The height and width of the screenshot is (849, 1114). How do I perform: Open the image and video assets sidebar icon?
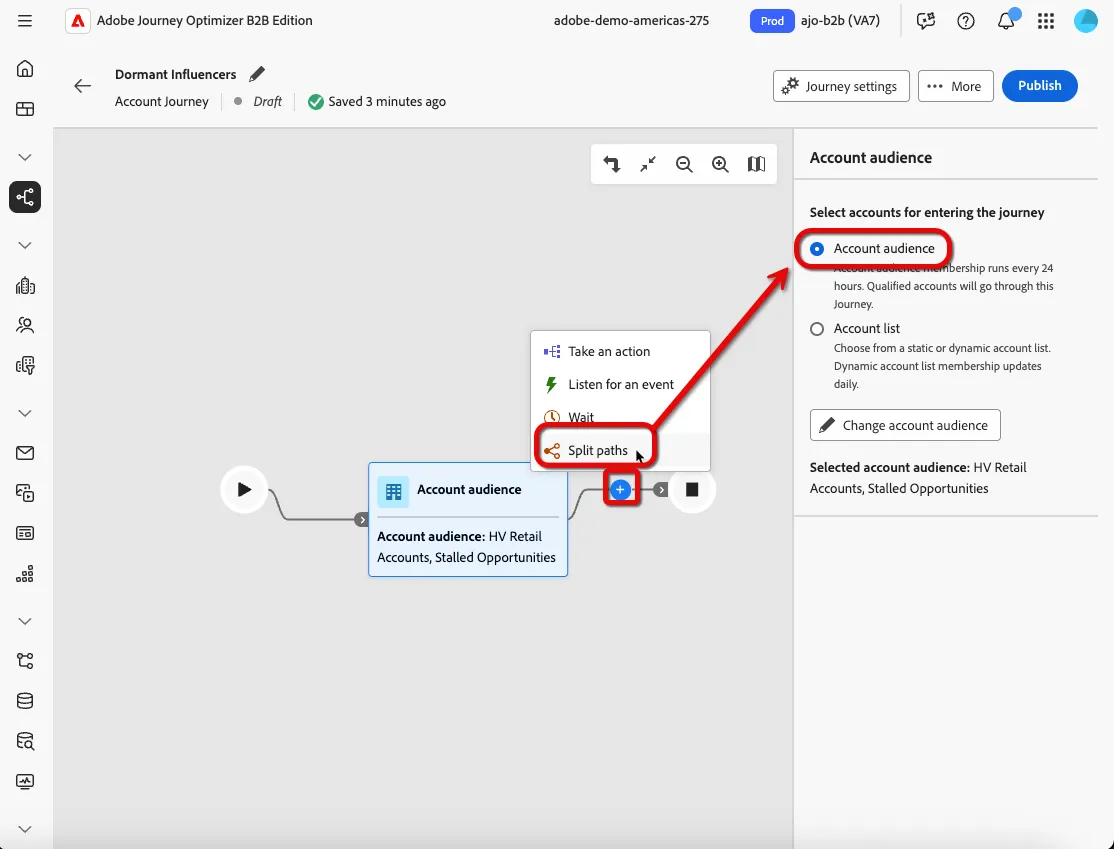click(x=25, y=493)
